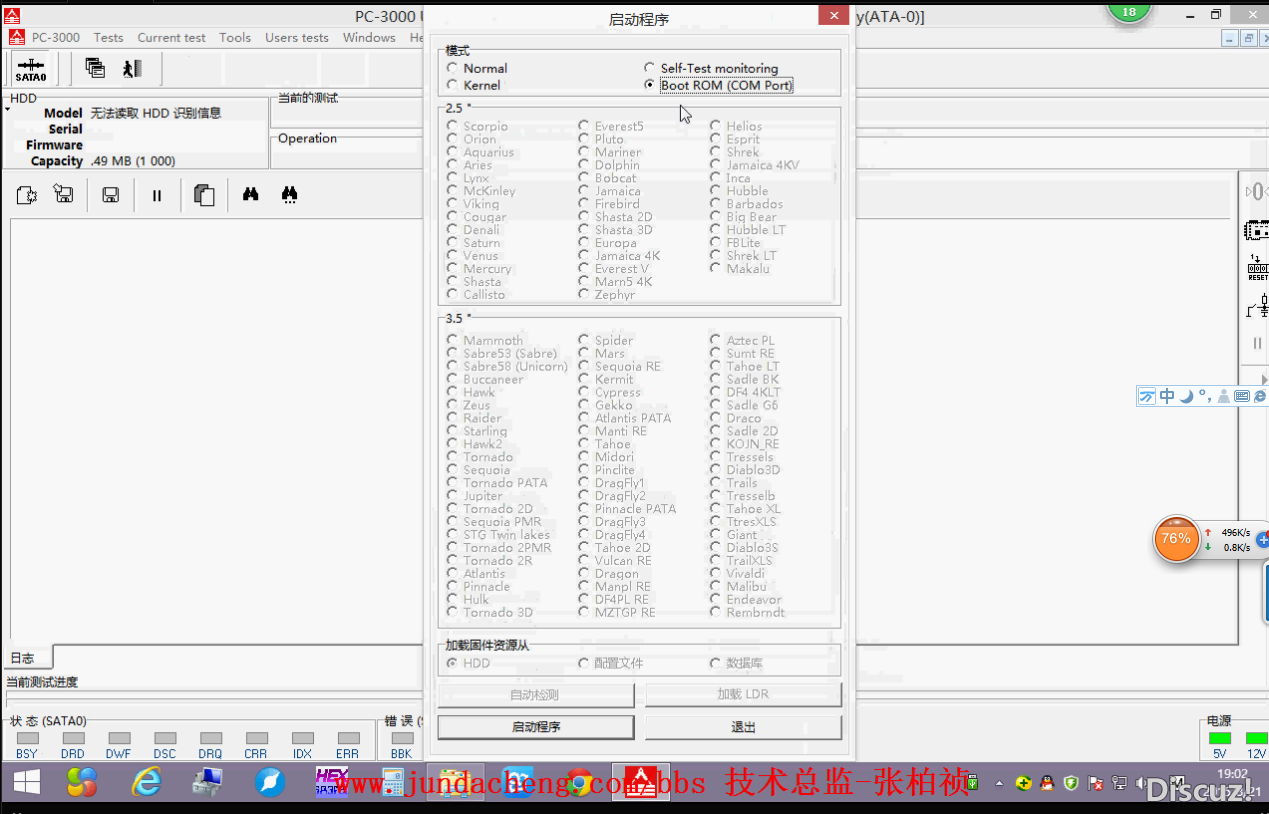Image resolution: width=1269 pixels, height=814 pixels.
Task: Switch to the 日志 tab
Action: point(26,657)
